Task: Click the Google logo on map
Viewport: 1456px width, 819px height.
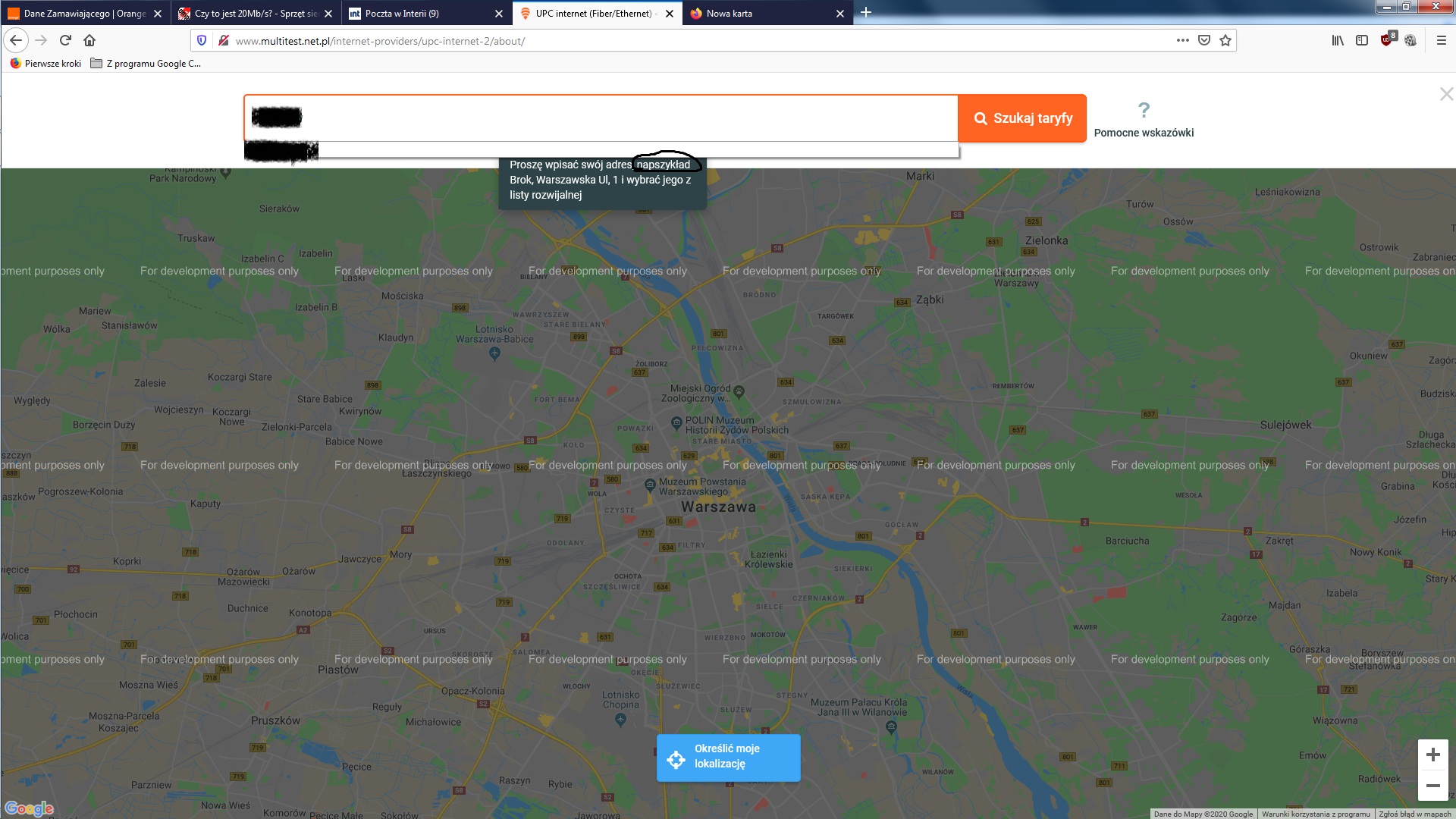Action: point(29,808)
